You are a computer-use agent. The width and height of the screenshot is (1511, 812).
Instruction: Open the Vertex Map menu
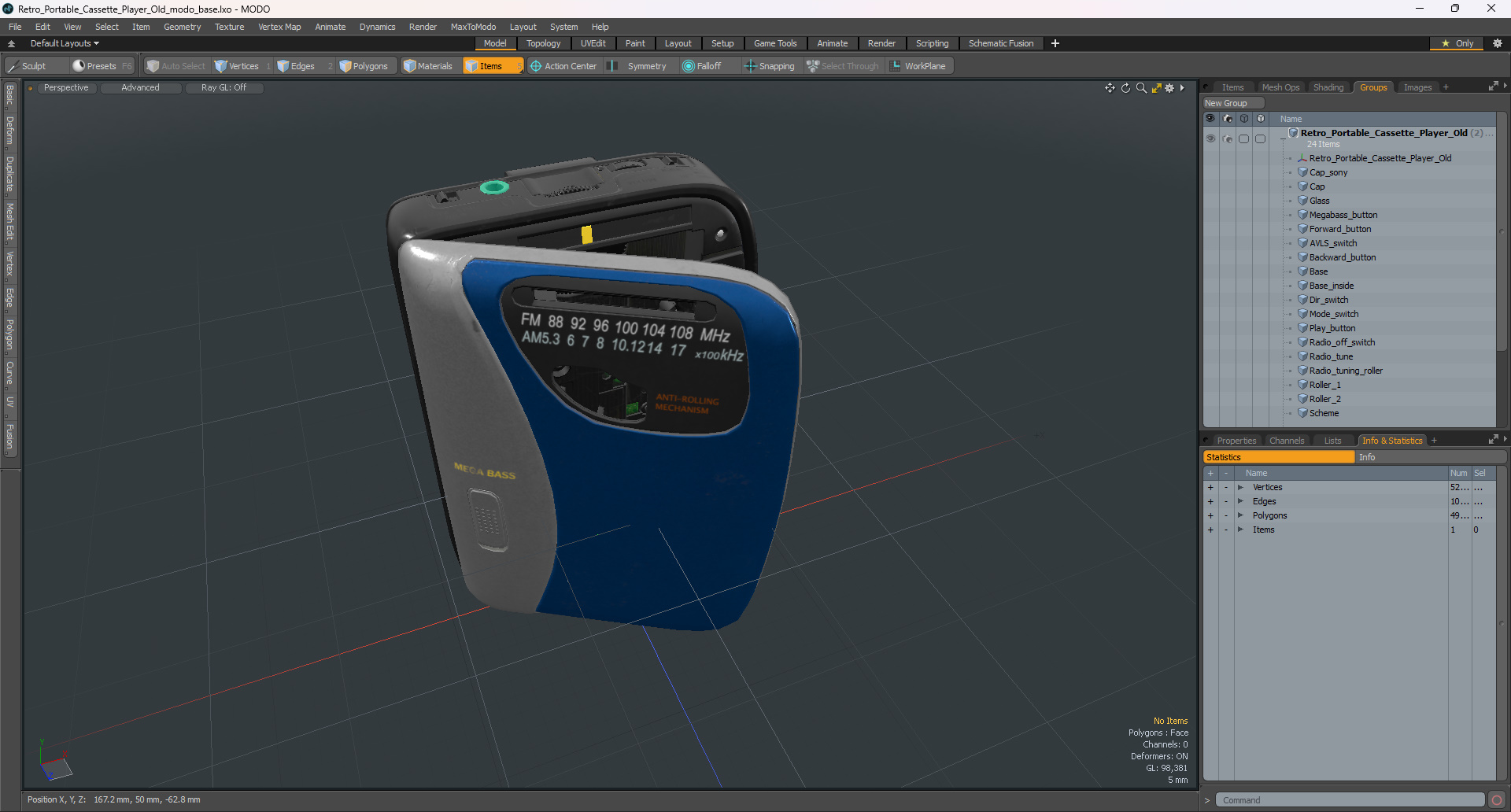point(279,27)
